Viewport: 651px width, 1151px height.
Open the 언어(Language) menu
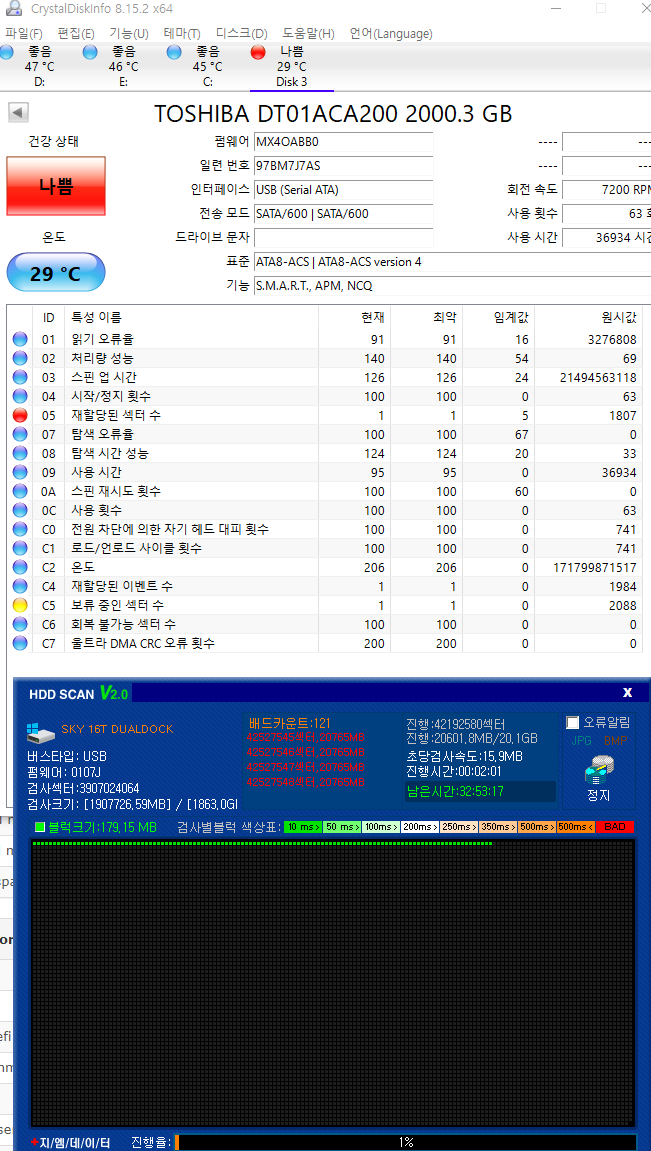tap(391, 33)
